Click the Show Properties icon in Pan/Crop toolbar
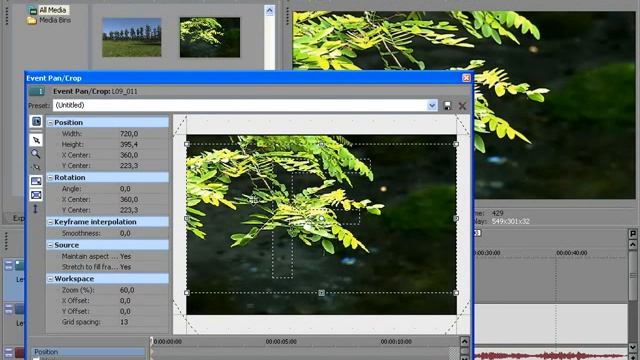 (x=36, y=122)
